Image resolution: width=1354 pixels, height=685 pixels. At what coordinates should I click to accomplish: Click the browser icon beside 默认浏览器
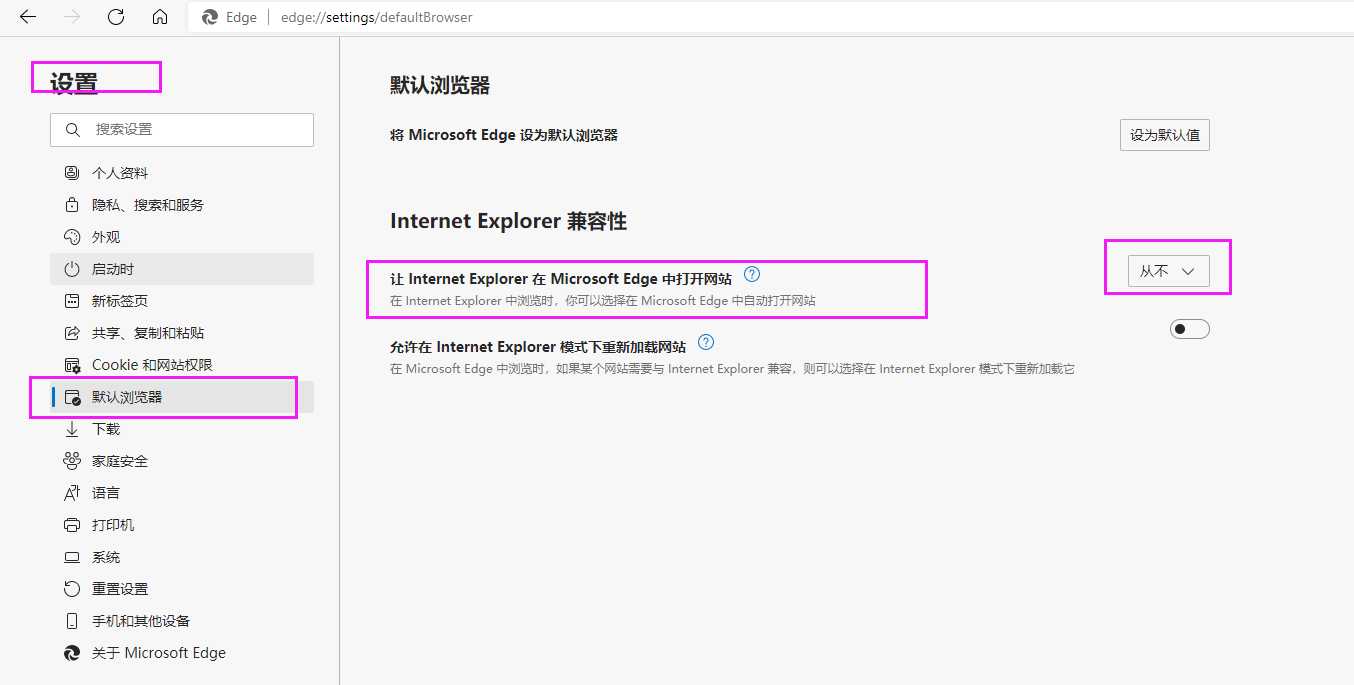pos(72,397)
